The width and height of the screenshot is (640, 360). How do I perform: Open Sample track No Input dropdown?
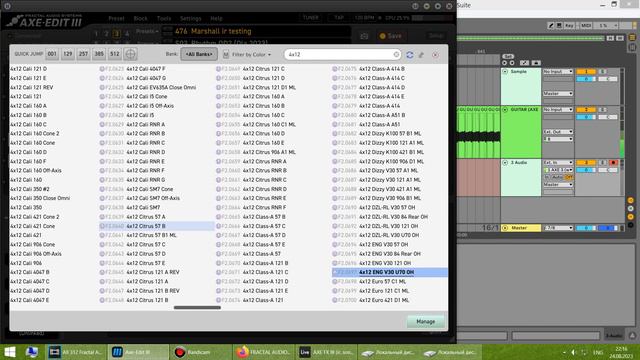click(558, 71)
